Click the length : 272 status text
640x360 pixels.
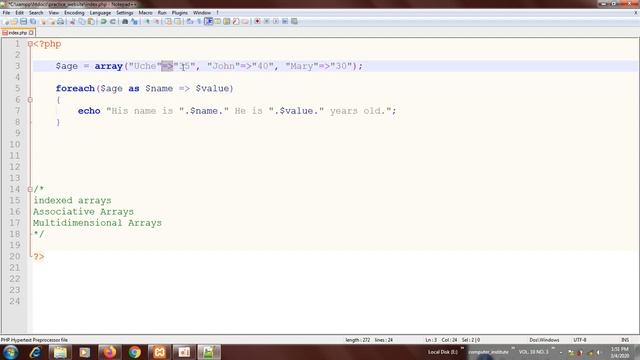(358, 340)
